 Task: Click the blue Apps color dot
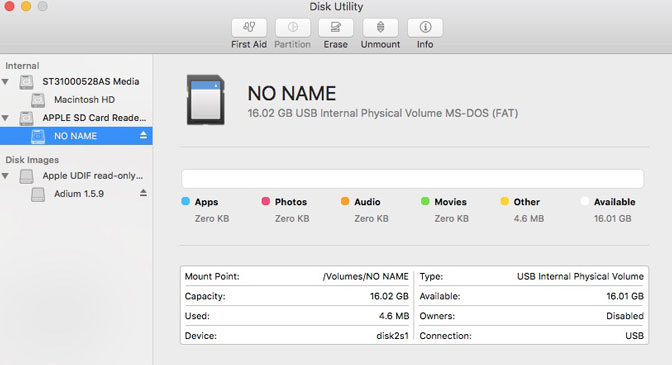coord(185,201)
